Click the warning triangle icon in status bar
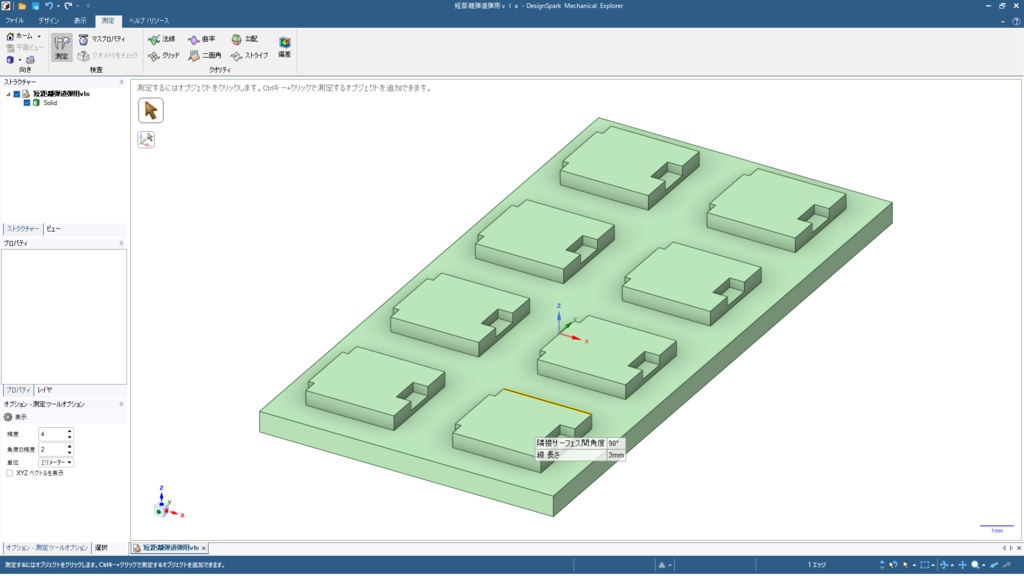Image resolution: width=1024 pixels, height=576 pixels. 662,565
